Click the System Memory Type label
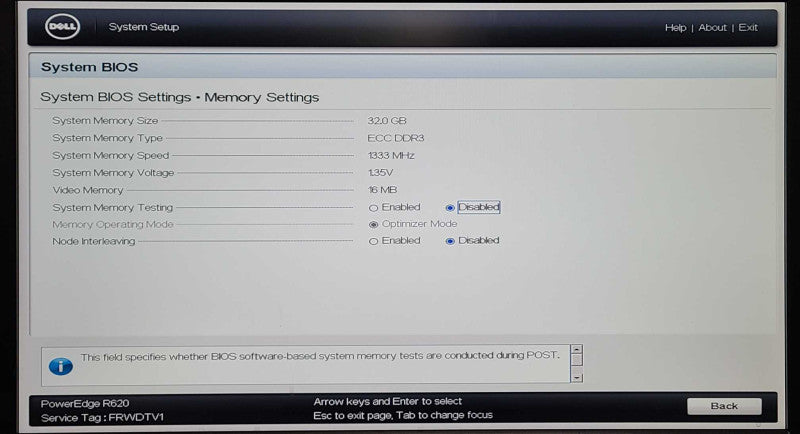Image resolution: width=800 pixels, height=434 pixels. click(107, 138)
